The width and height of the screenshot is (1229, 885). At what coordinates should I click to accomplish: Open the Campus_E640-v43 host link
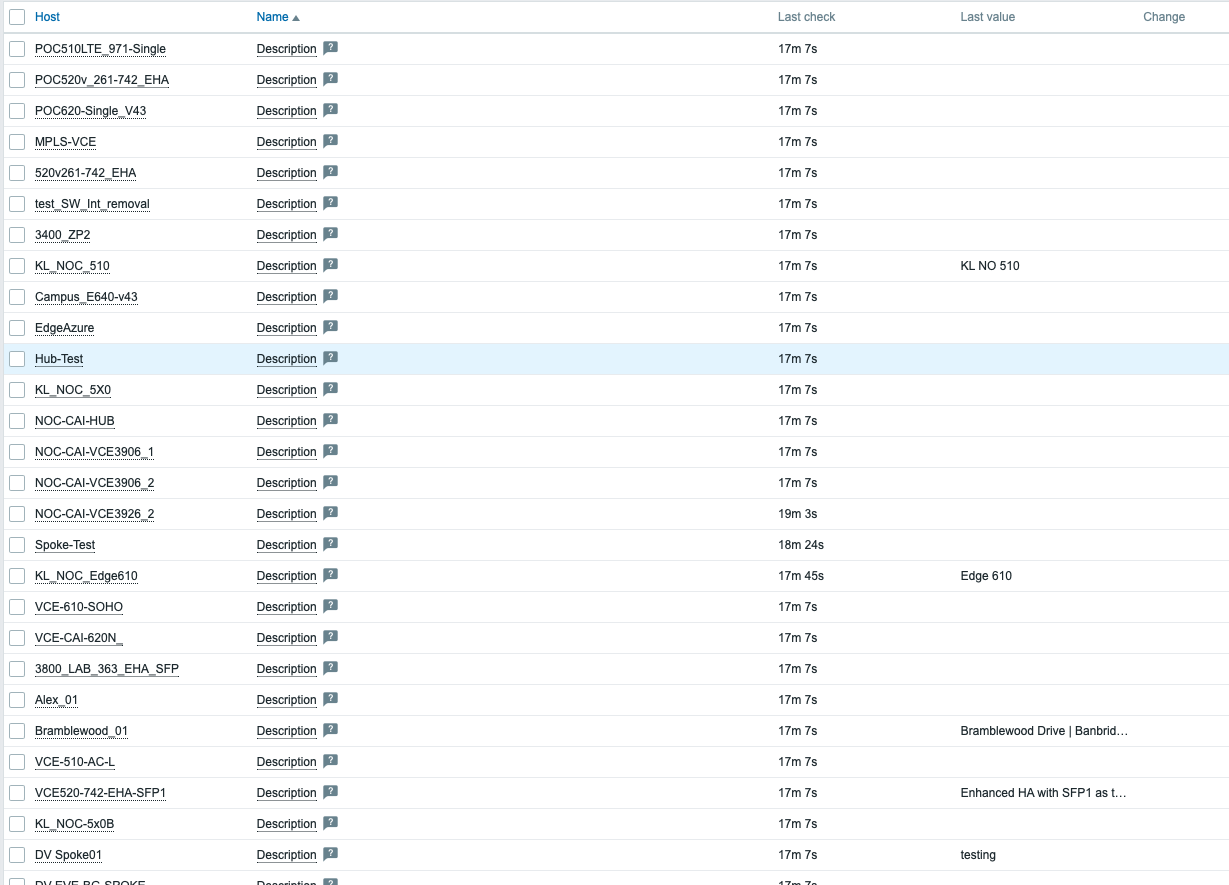pos(86,297)
